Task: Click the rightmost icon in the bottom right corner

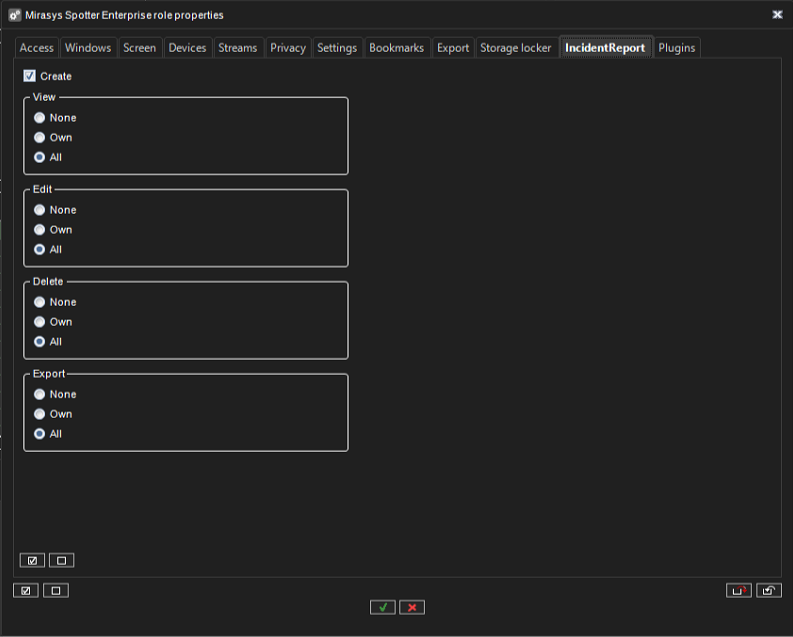Action: [x=768, y=590]
